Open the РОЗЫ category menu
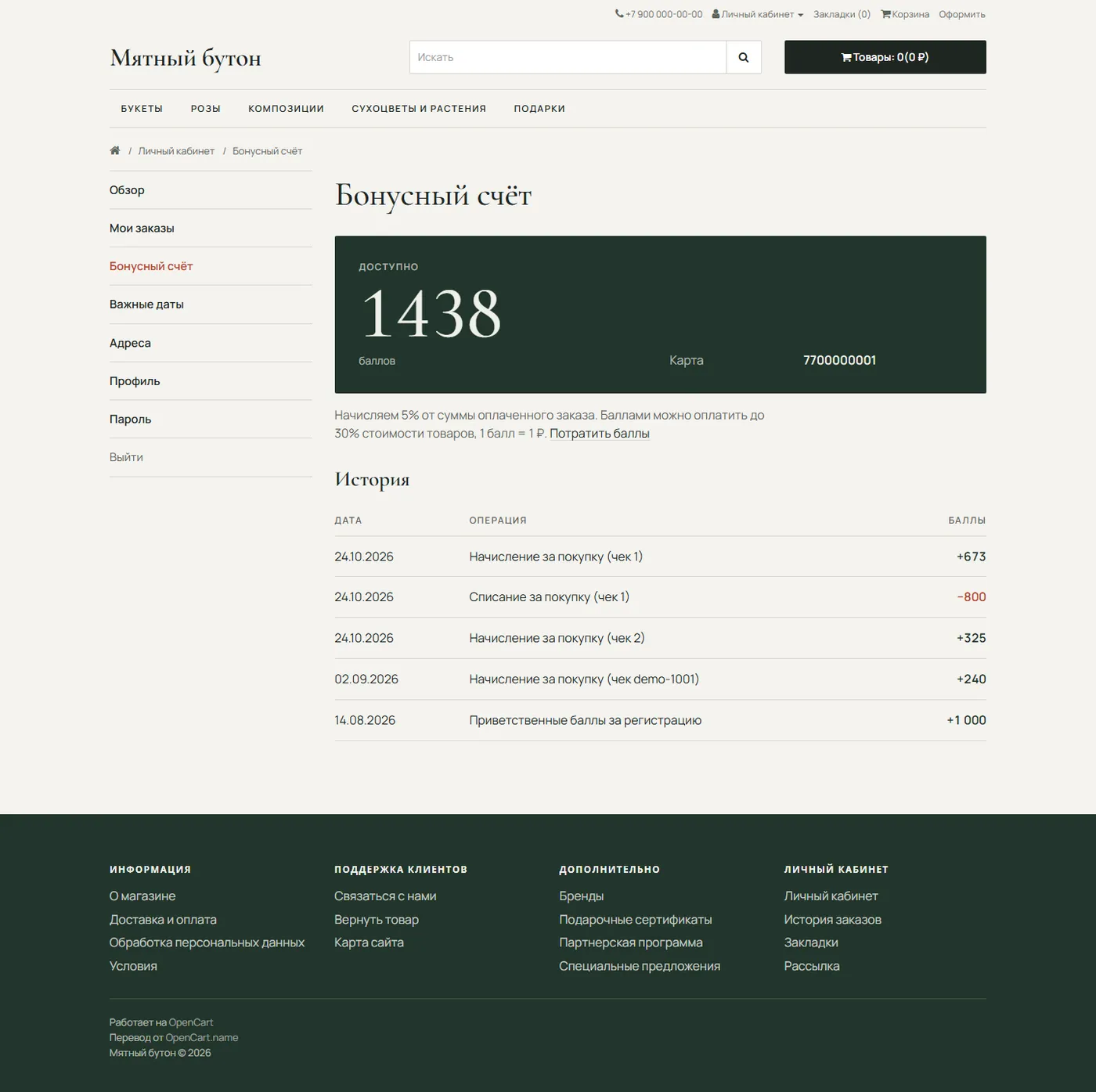 click(x=206, y=109)
